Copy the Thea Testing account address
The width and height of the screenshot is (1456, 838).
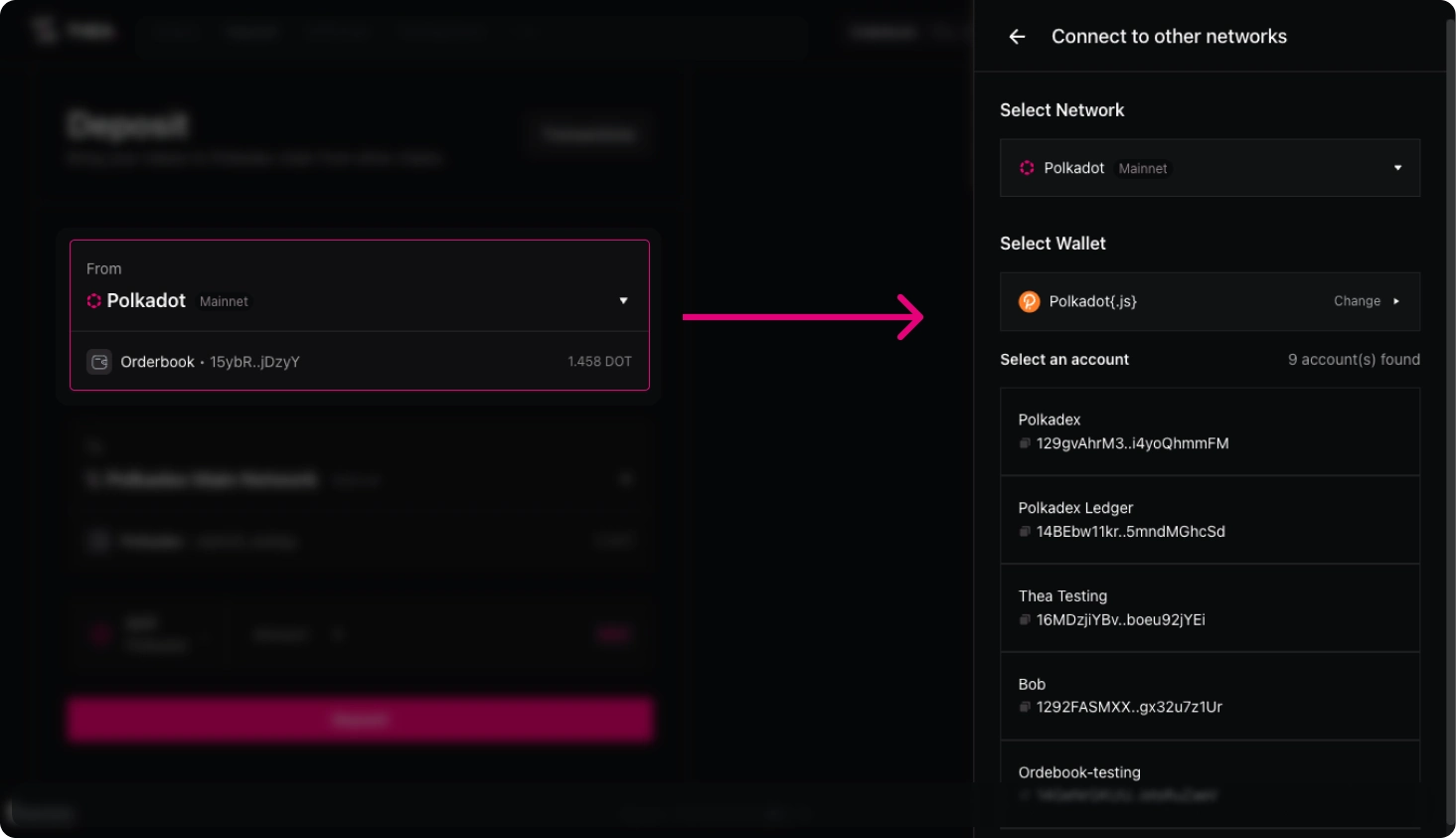pos(1025,619)
